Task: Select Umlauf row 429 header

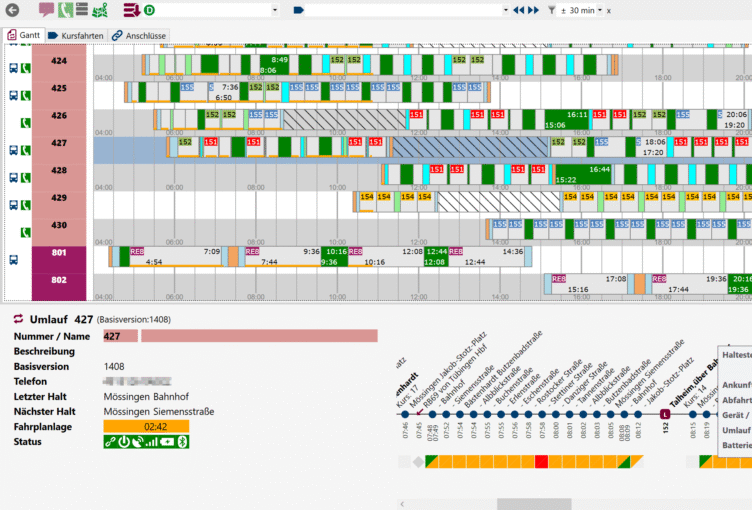Action: [60, 199]
